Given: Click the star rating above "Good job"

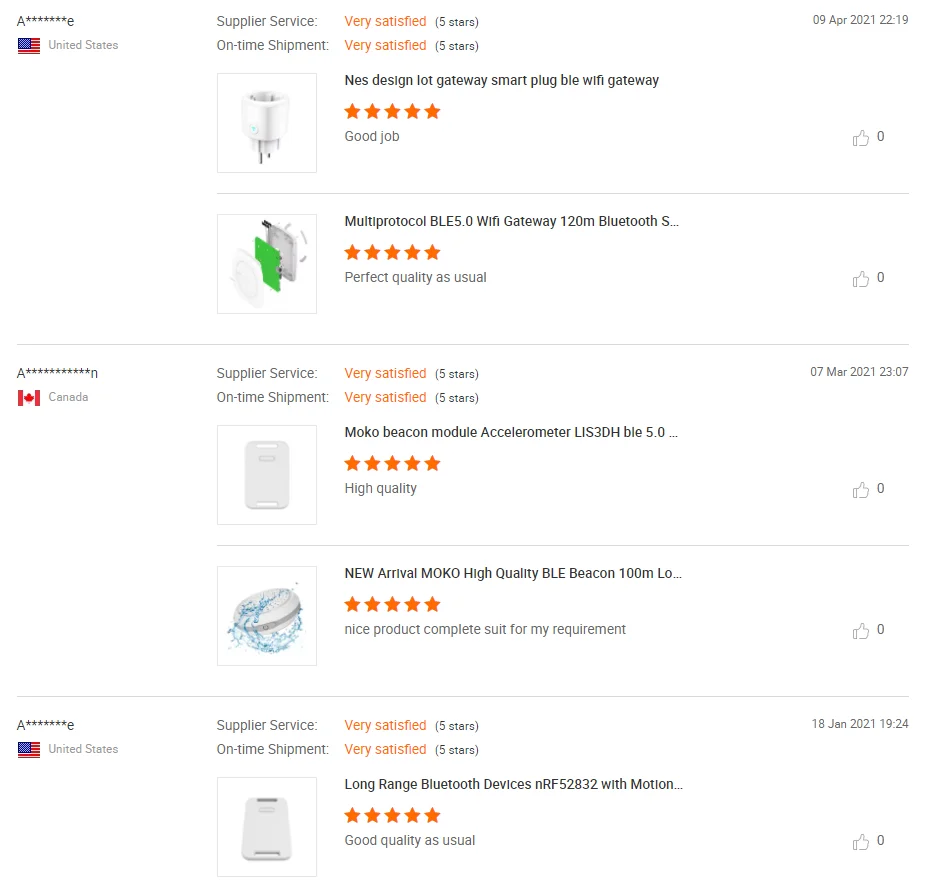Looking at the screenshot, I should click(x=392, y=112).
